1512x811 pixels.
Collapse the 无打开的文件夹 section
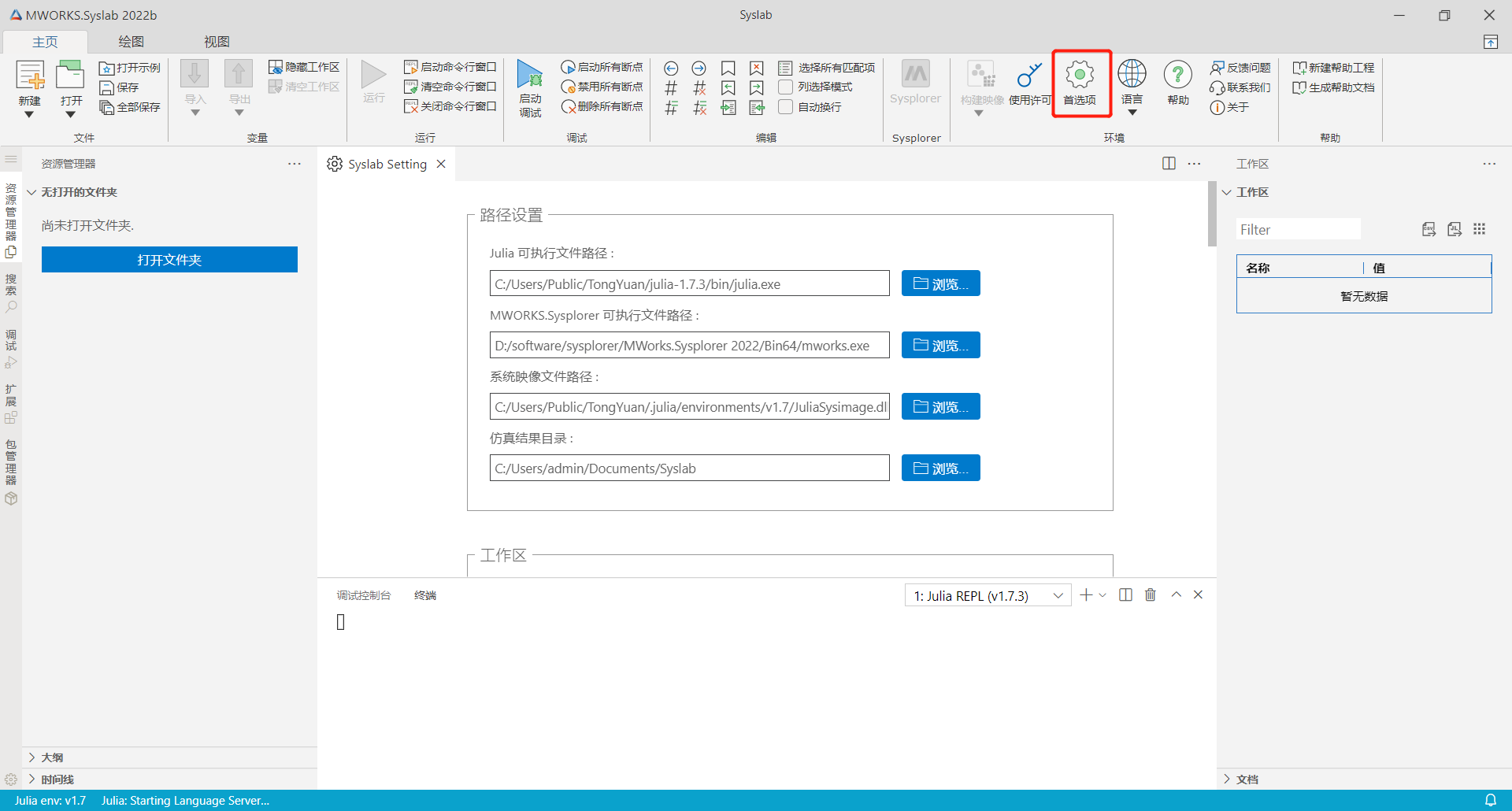(x=32, y=192)
